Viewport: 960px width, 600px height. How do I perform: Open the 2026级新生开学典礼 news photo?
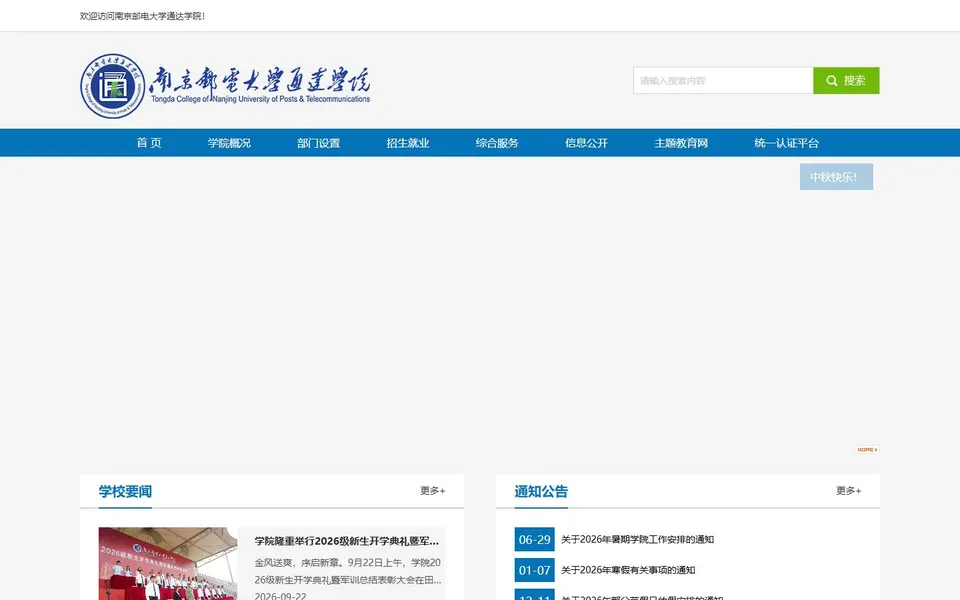[x=168, y=564]
